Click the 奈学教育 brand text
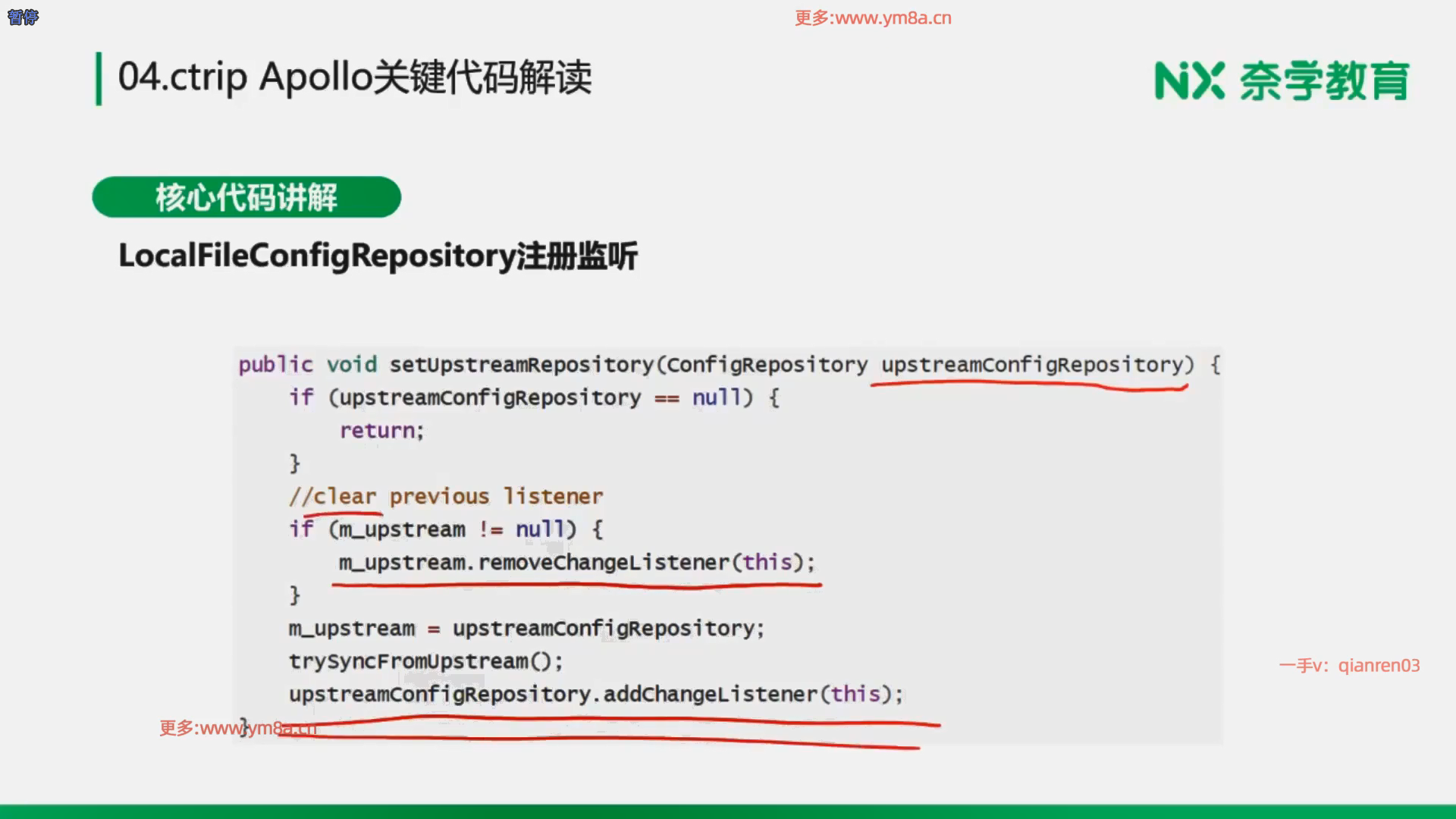Screen dimensions: 1456x819 click(1324, 80)
